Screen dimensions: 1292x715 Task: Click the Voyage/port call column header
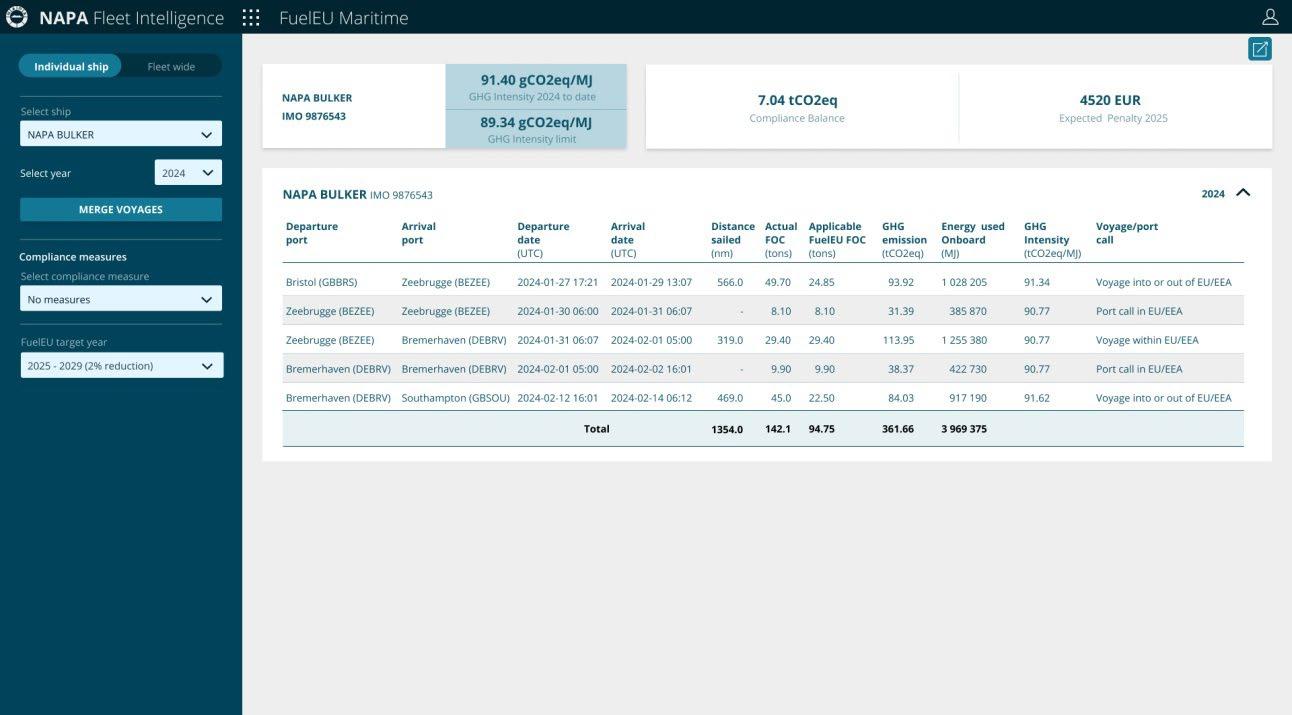1126,233
